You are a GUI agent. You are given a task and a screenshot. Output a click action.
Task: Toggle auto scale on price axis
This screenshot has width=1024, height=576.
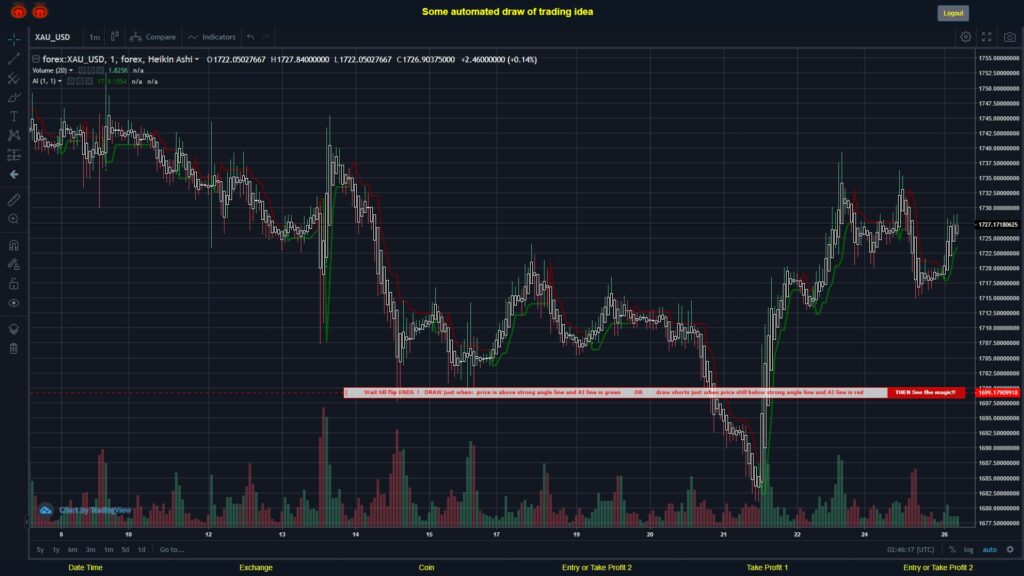(x=990, y=550)
